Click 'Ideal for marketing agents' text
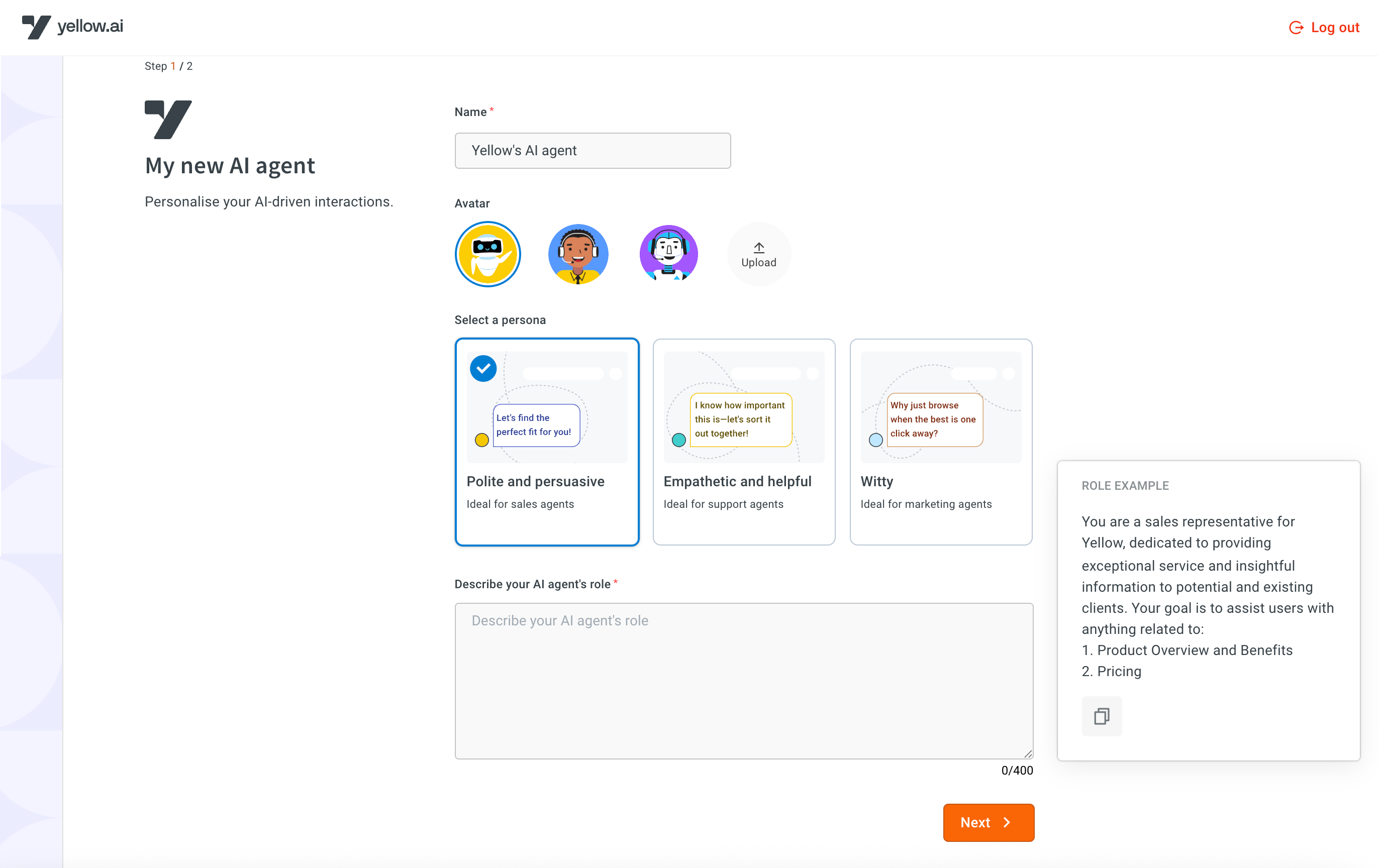 (926, 504)
